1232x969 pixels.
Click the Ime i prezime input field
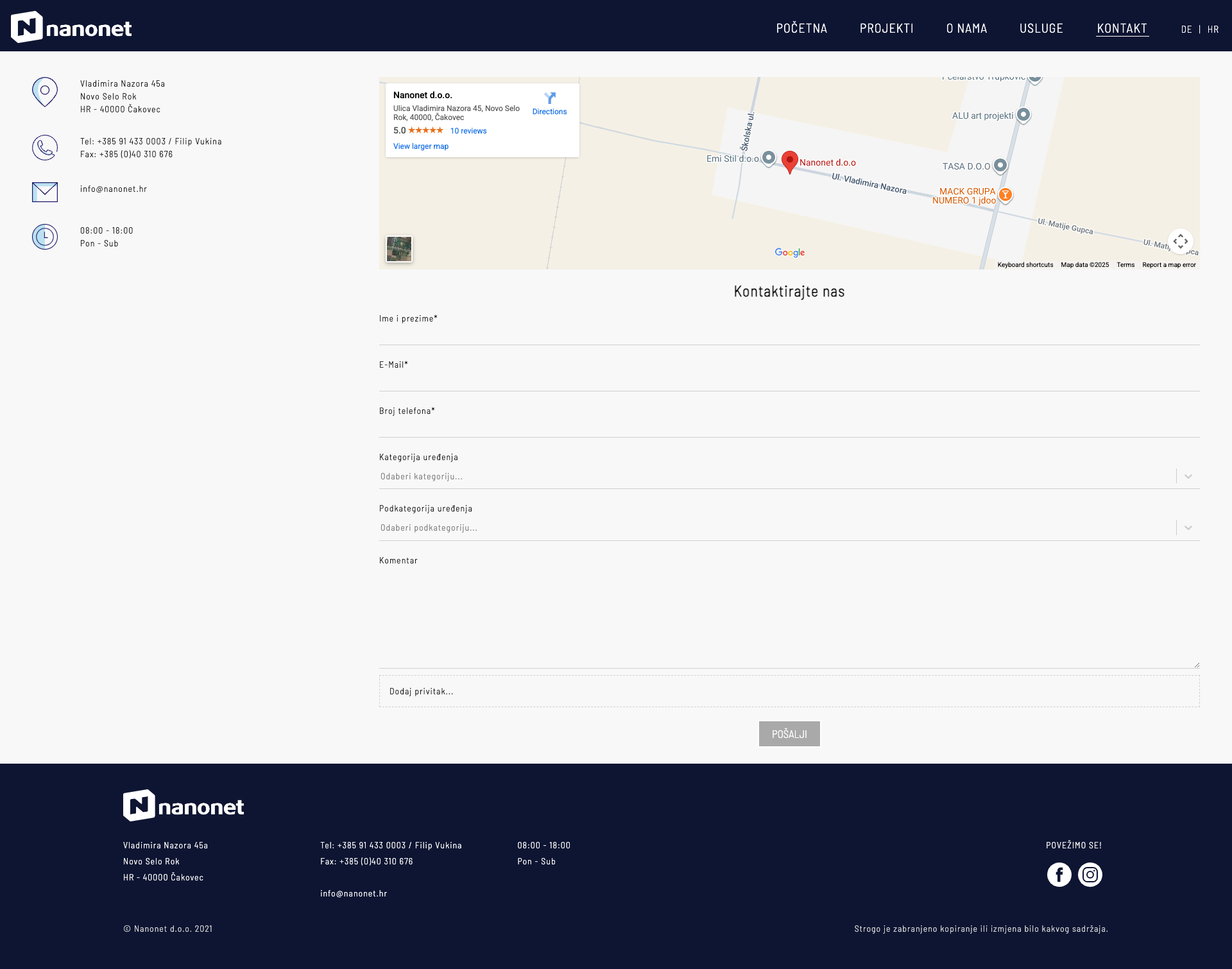789,335
